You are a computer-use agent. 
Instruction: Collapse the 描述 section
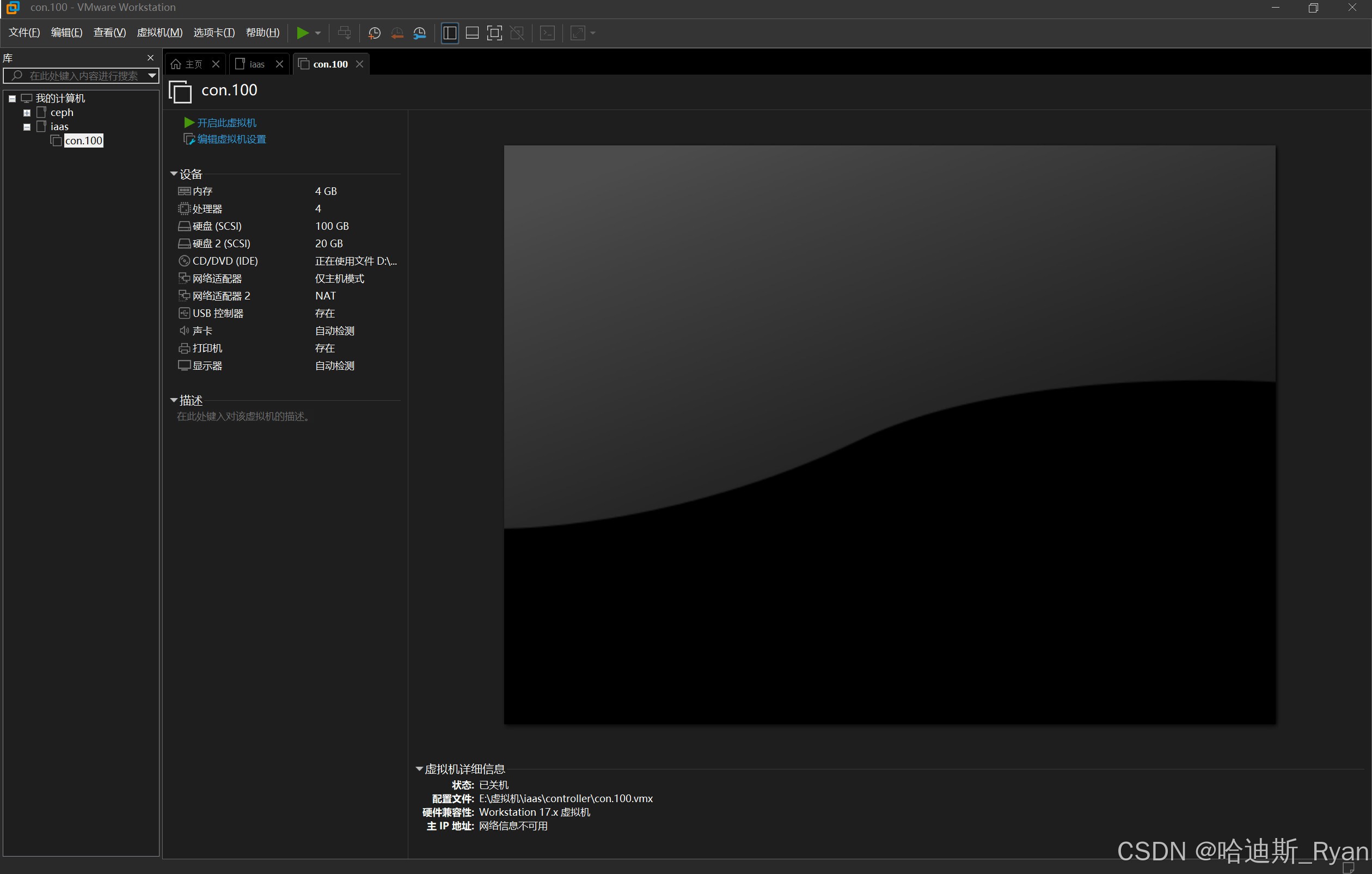coord(174,401)
